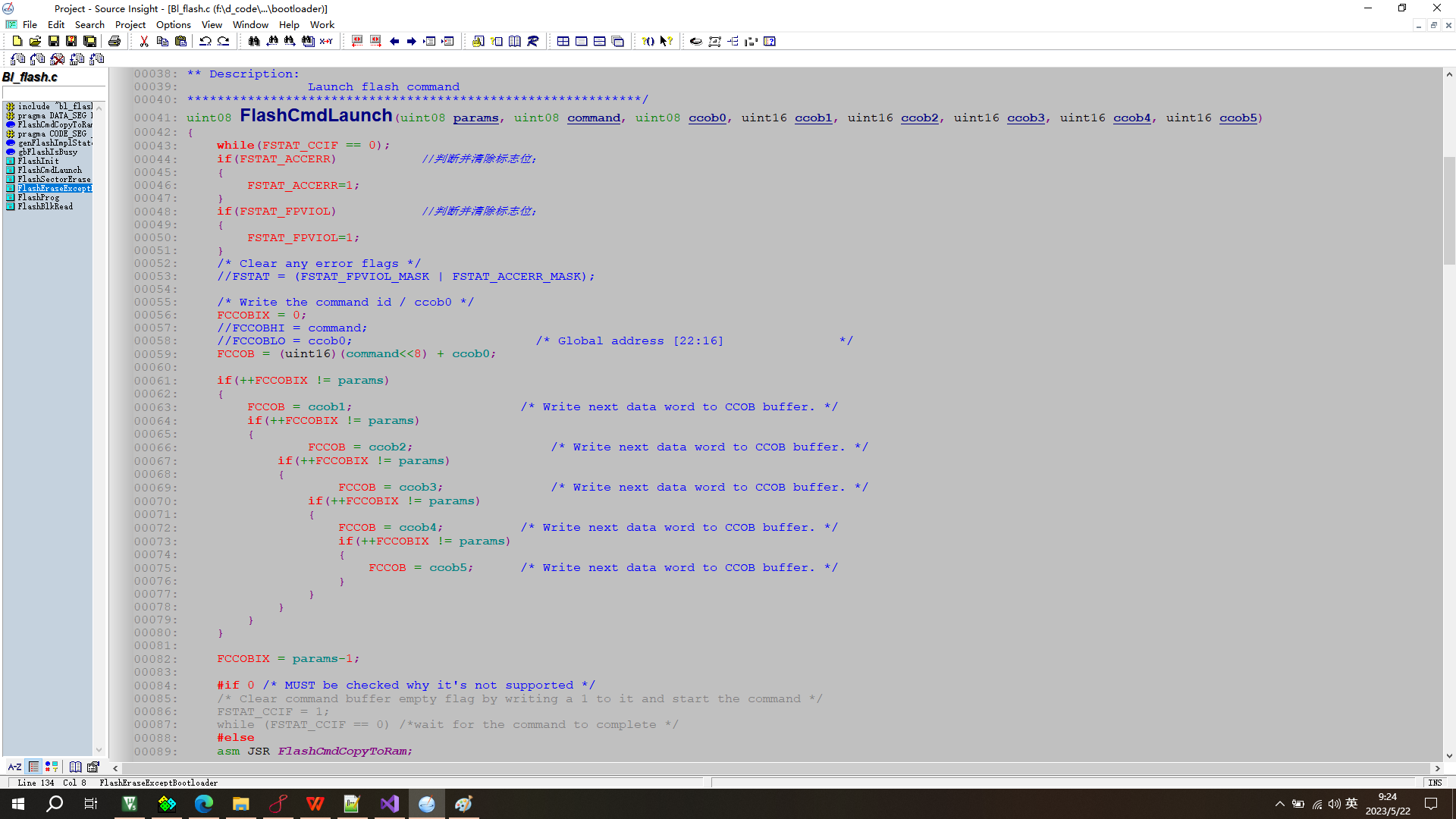Click FlashCmdLaunch function name in code
This screenshot has height=819, width=1456.
coord(315,115)
